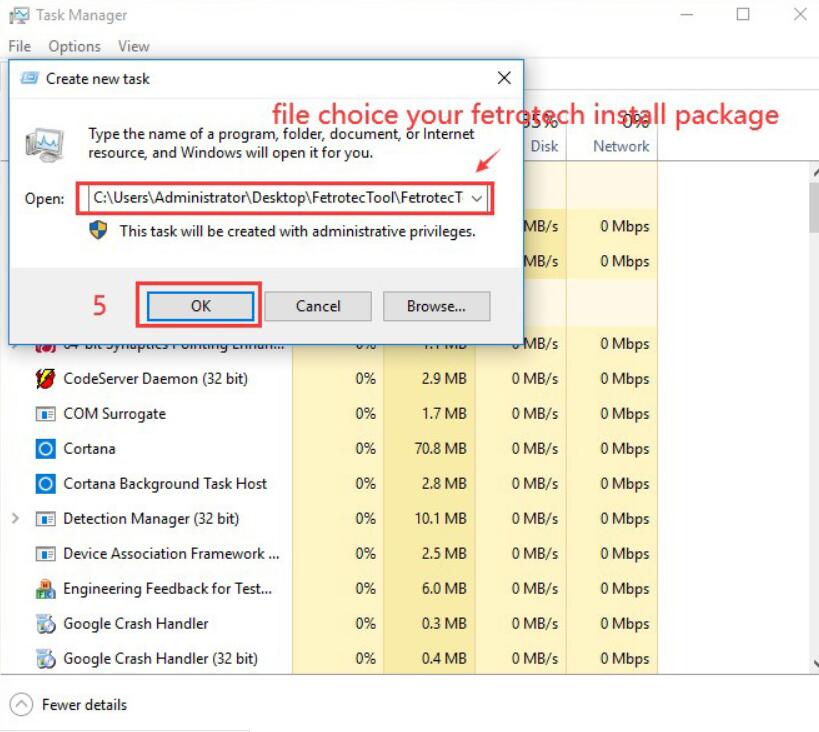The width and height of the screenshot is (819, 732).
Task: Click the Fewer details arrow icon
Action: point(21,704)
